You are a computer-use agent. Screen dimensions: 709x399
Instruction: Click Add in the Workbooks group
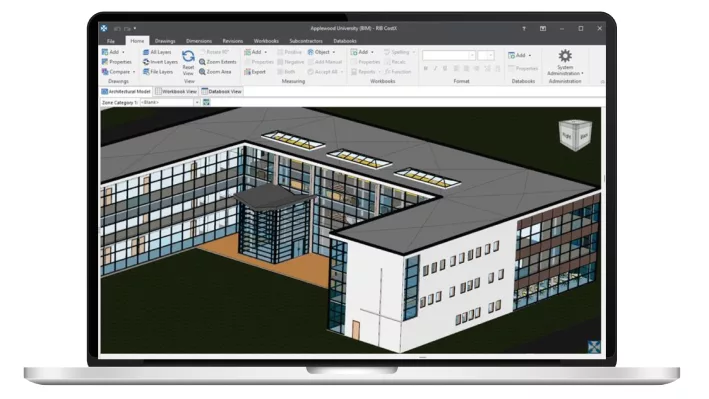tap(359, 52)
